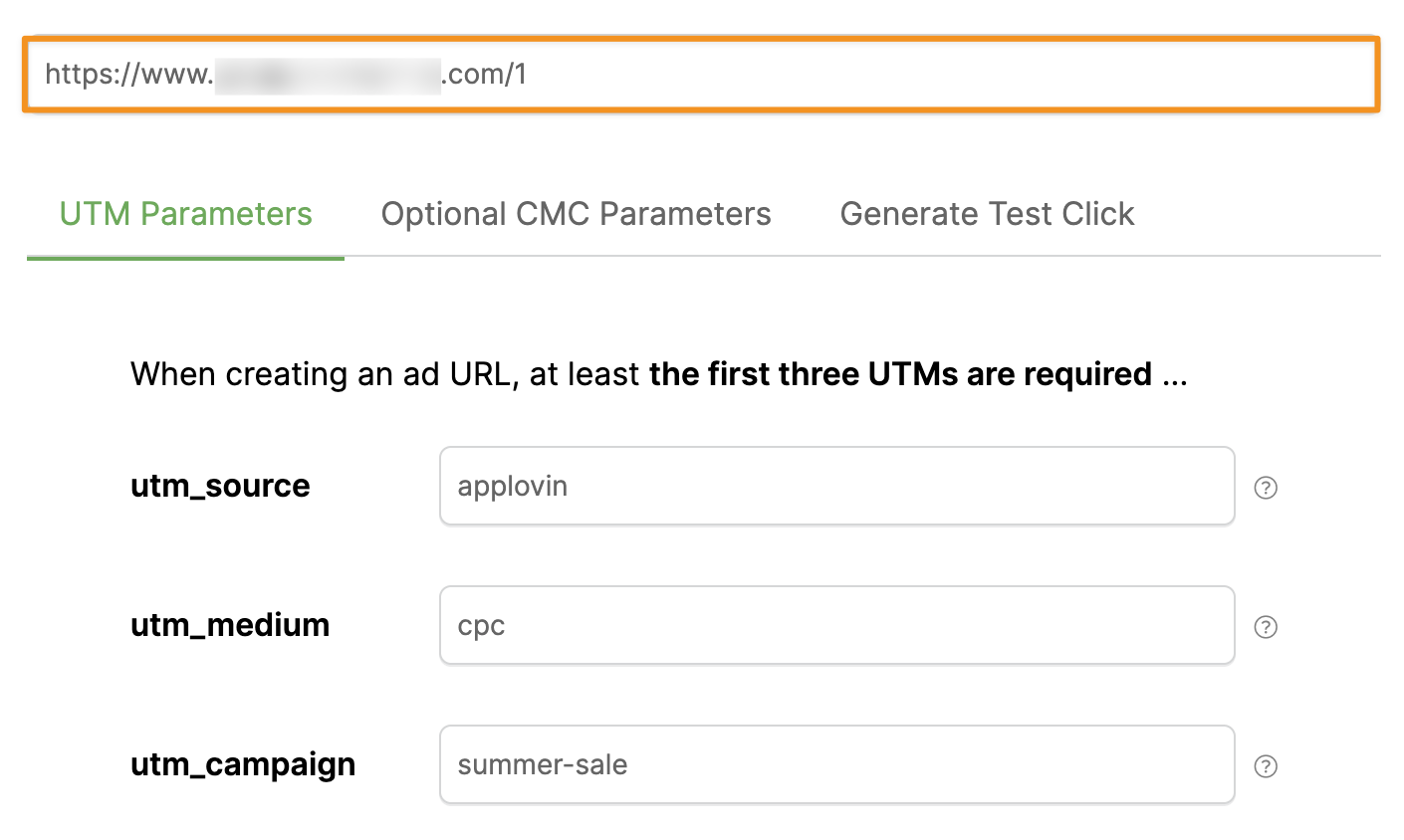Click the utm_campaign label

point(243,764)
